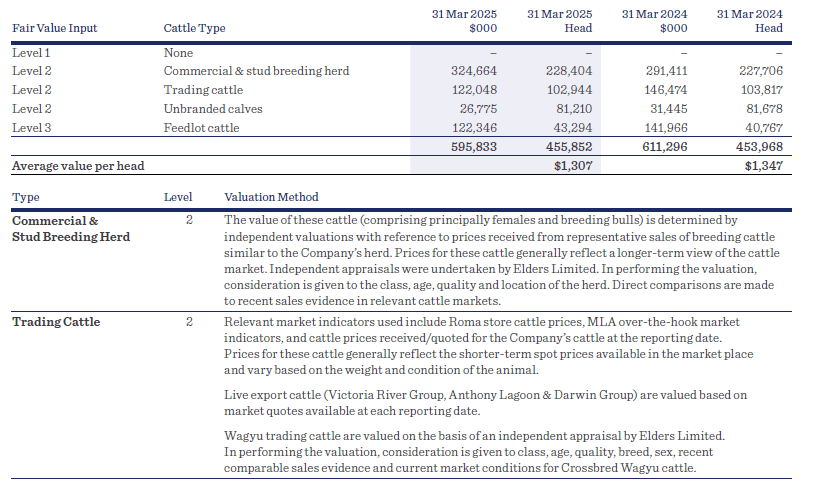Select the Commercial & Stud Breeding Herd heading

click(x=70, y=228)
